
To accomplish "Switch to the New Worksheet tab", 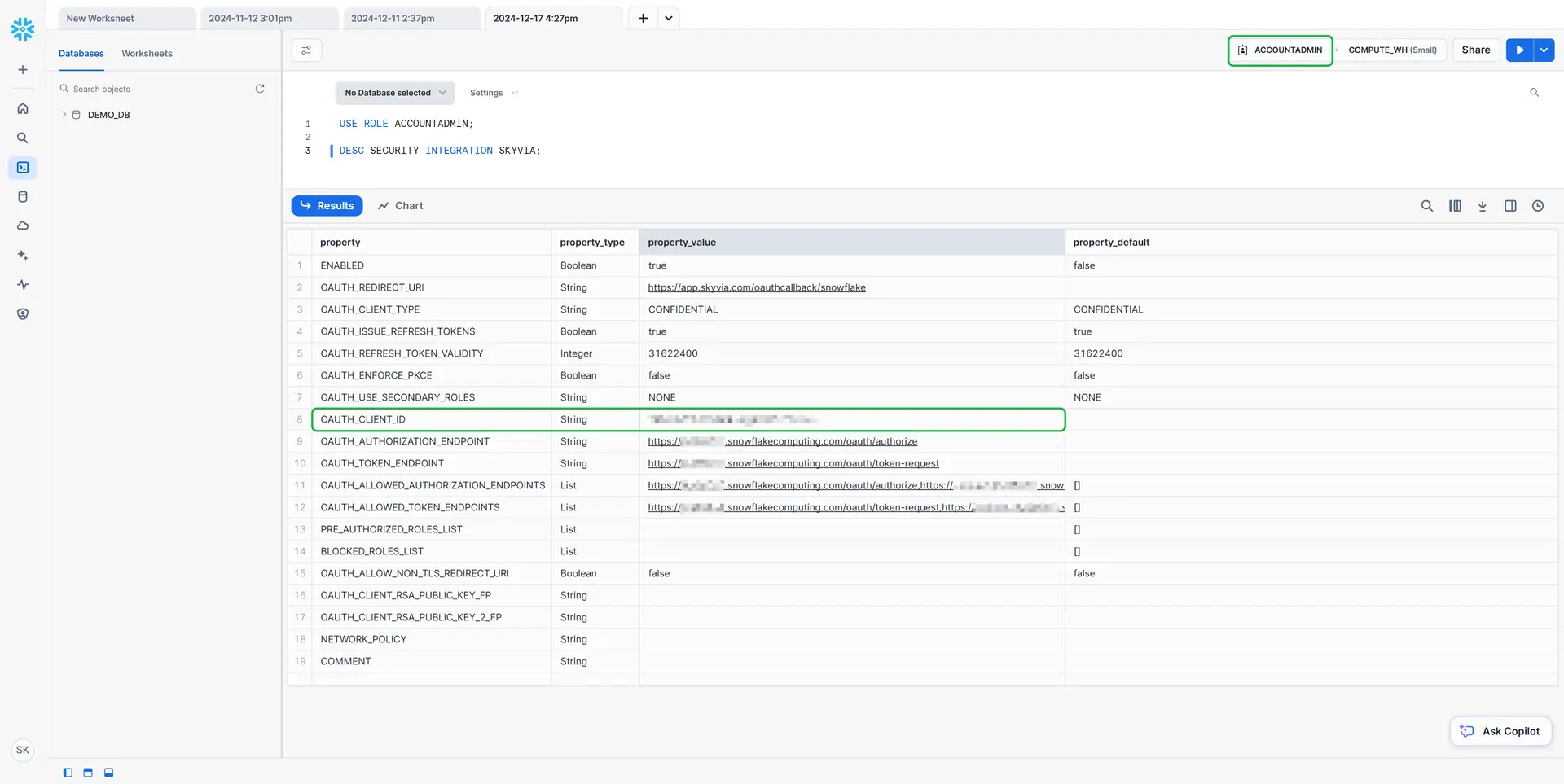I will coord(127,18).
